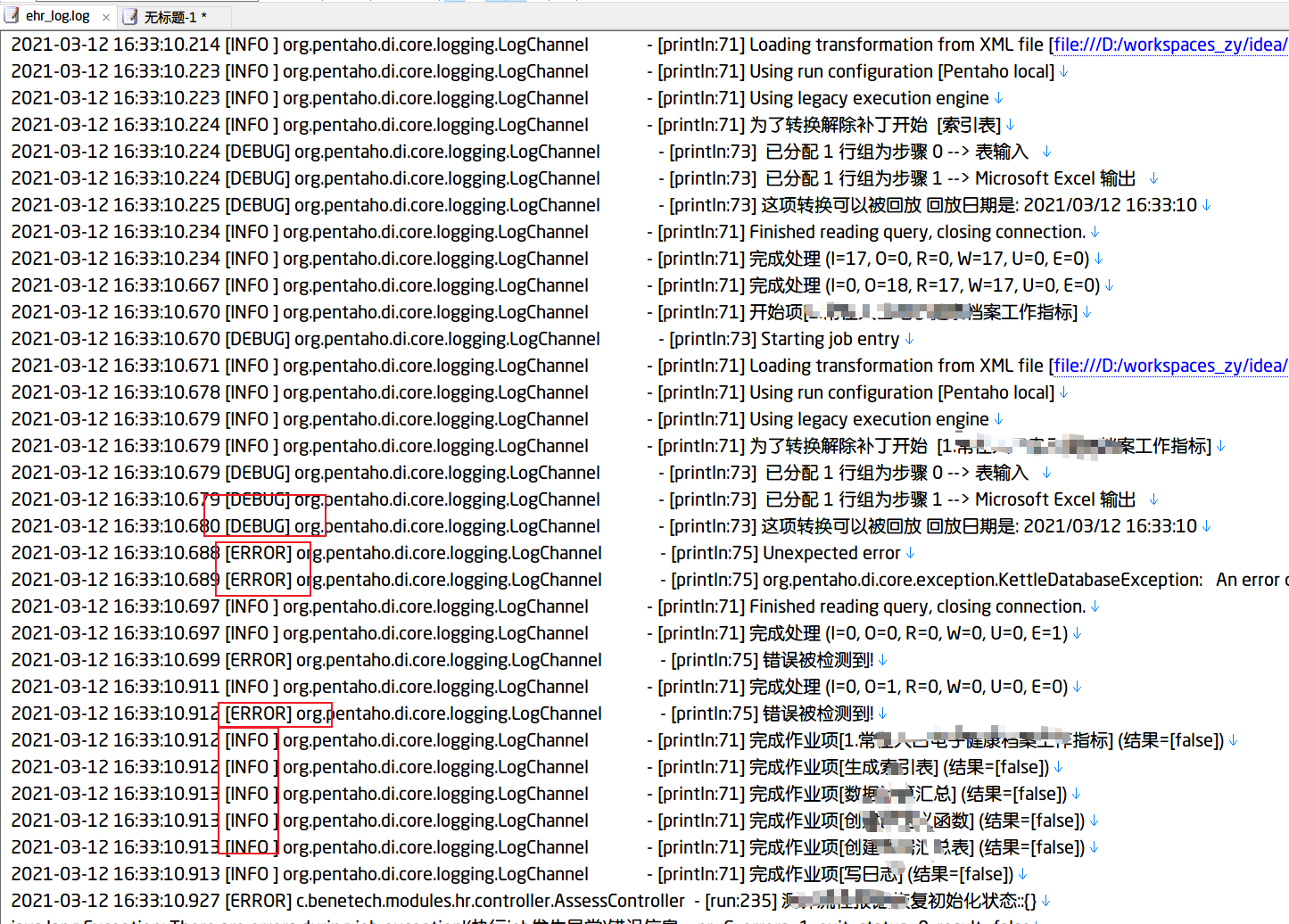The image size is (1289, 924).
Task: Click the red-boxed INFO entries near the bottom
Action: (248, 794)
